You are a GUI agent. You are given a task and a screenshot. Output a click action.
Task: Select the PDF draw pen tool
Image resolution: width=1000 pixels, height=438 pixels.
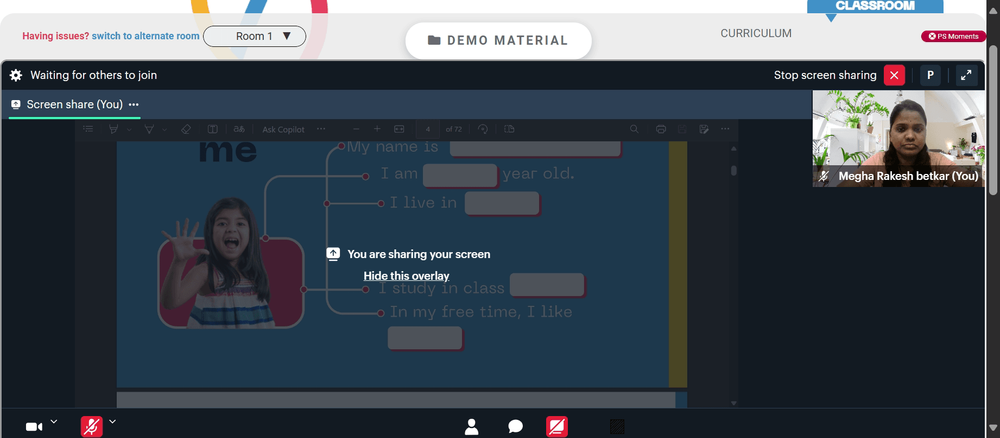tap(149, 129)
